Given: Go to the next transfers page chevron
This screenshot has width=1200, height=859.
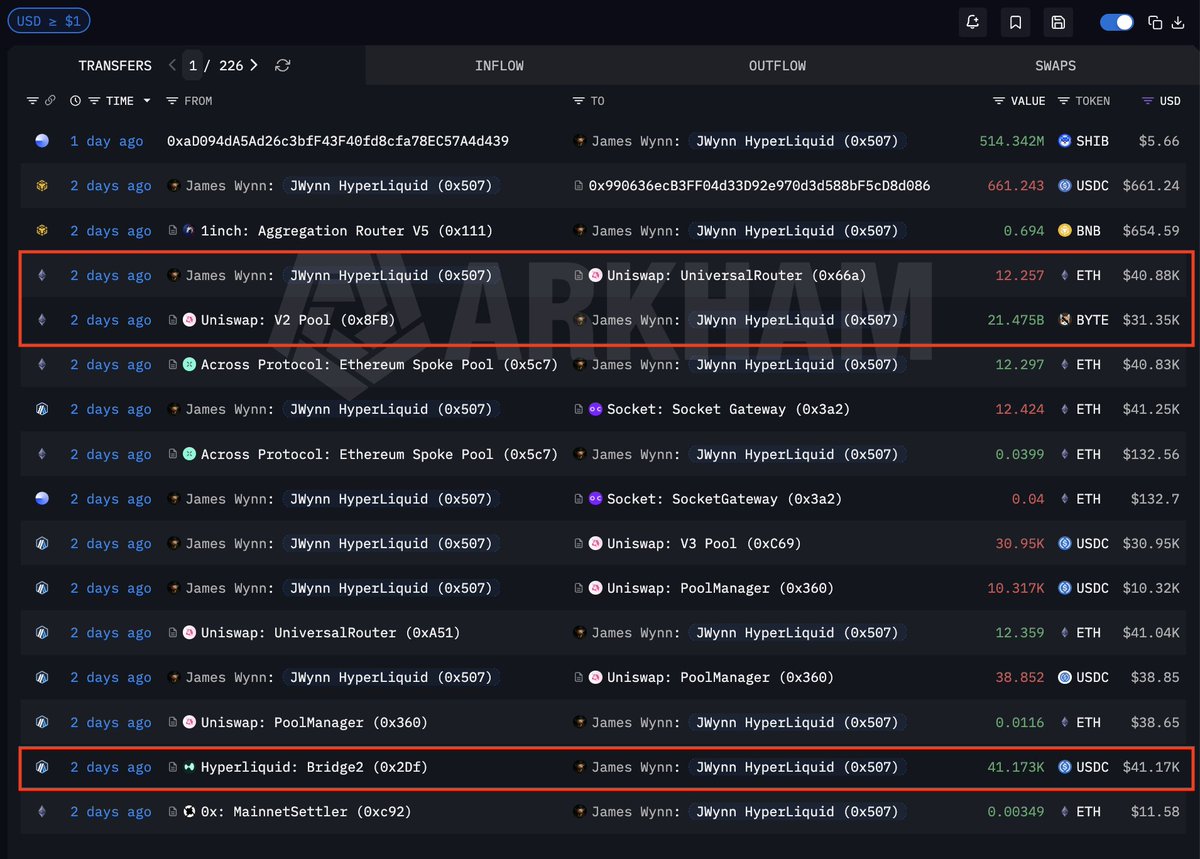Looking at the screenshot, I should 254,65.
